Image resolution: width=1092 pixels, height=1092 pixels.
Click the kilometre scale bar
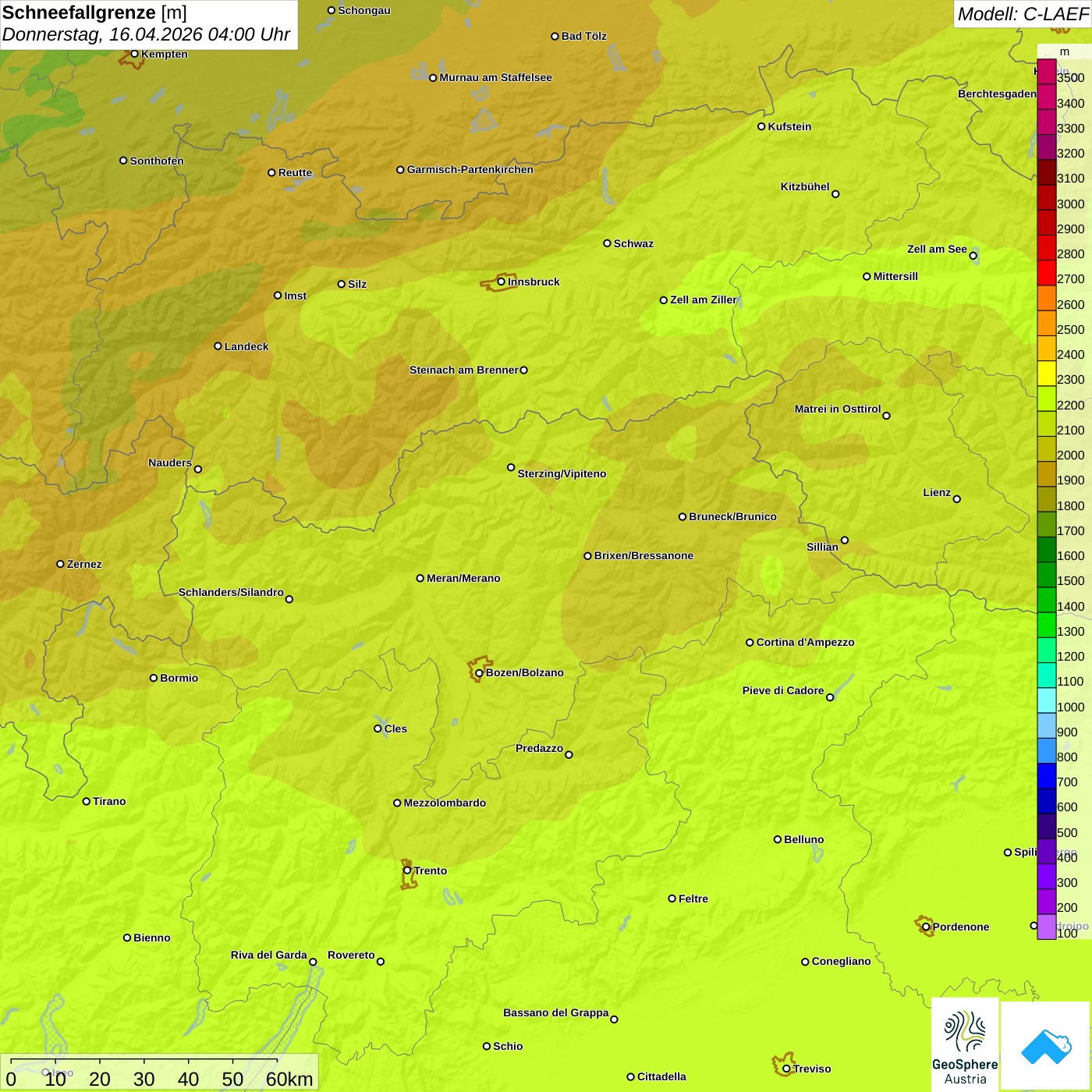click(159, 1072)
